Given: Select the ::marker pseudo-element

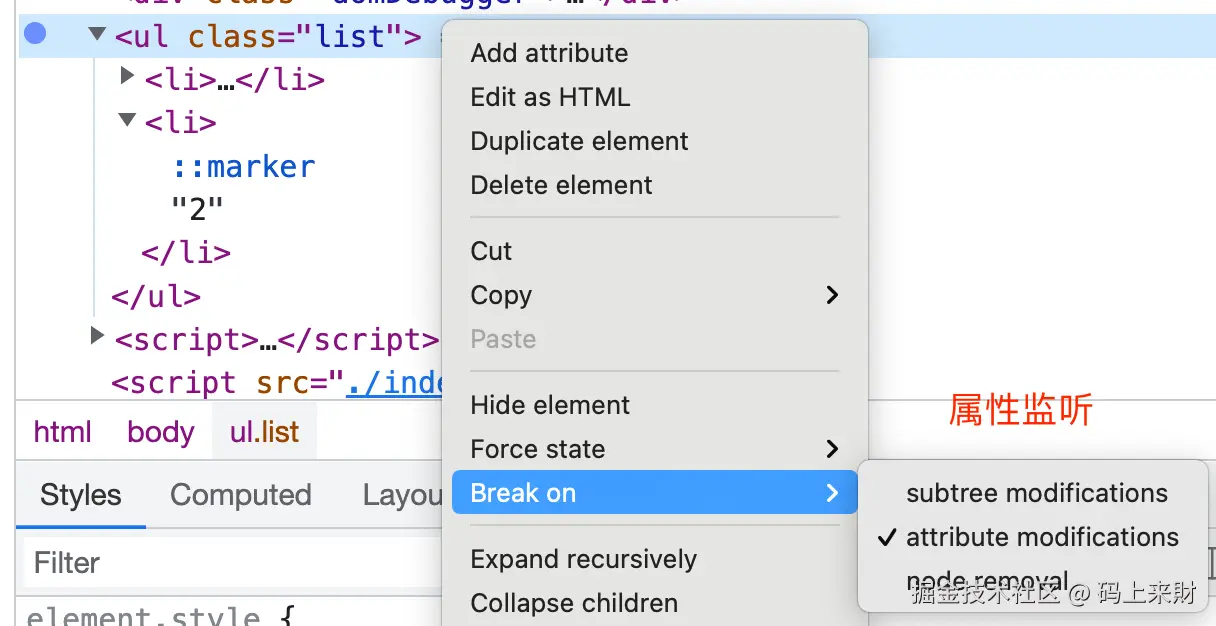Looking at the screenshot, I should click(x=243, y=166).
